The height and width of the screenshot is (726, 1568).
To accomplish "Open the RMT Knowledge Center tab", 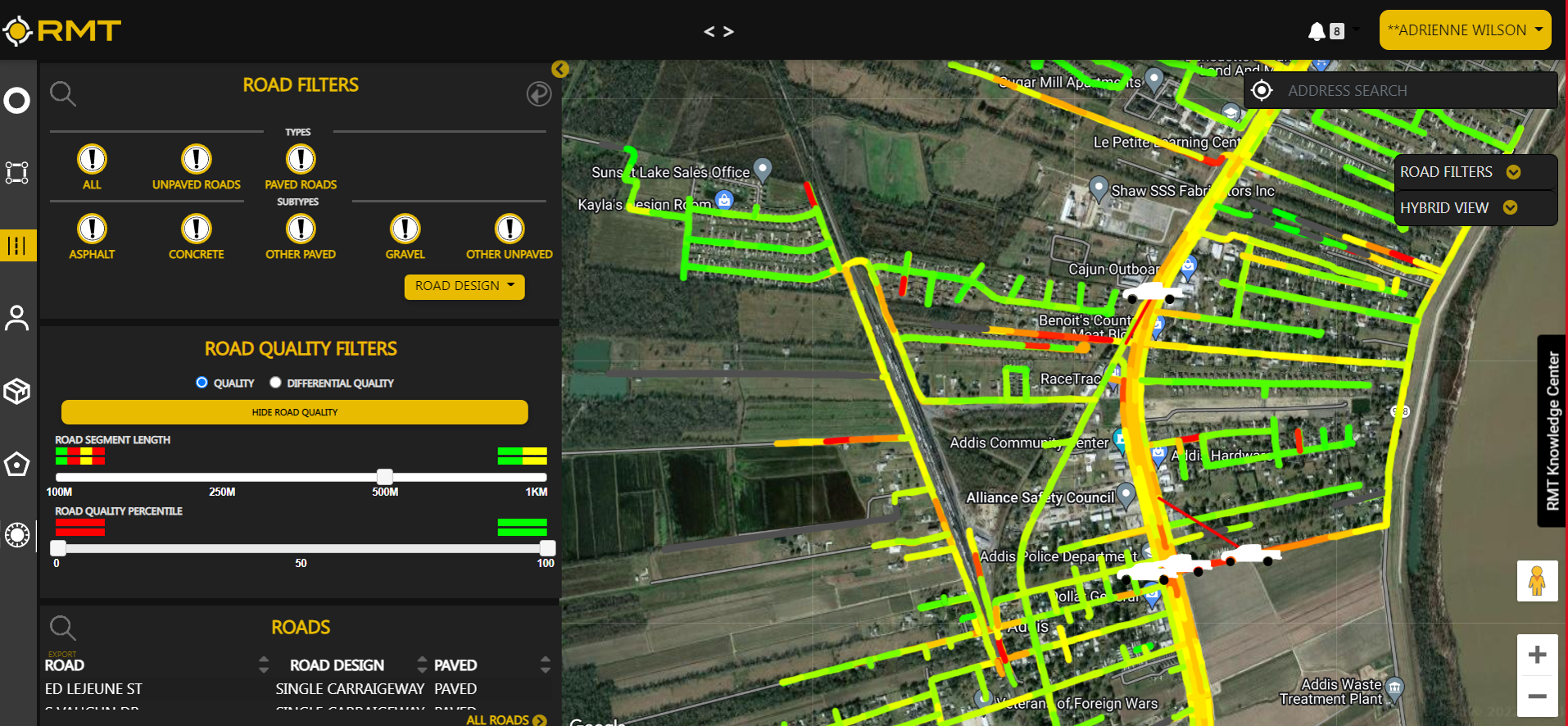I will pyautogui.click(x=1552, y=431).
